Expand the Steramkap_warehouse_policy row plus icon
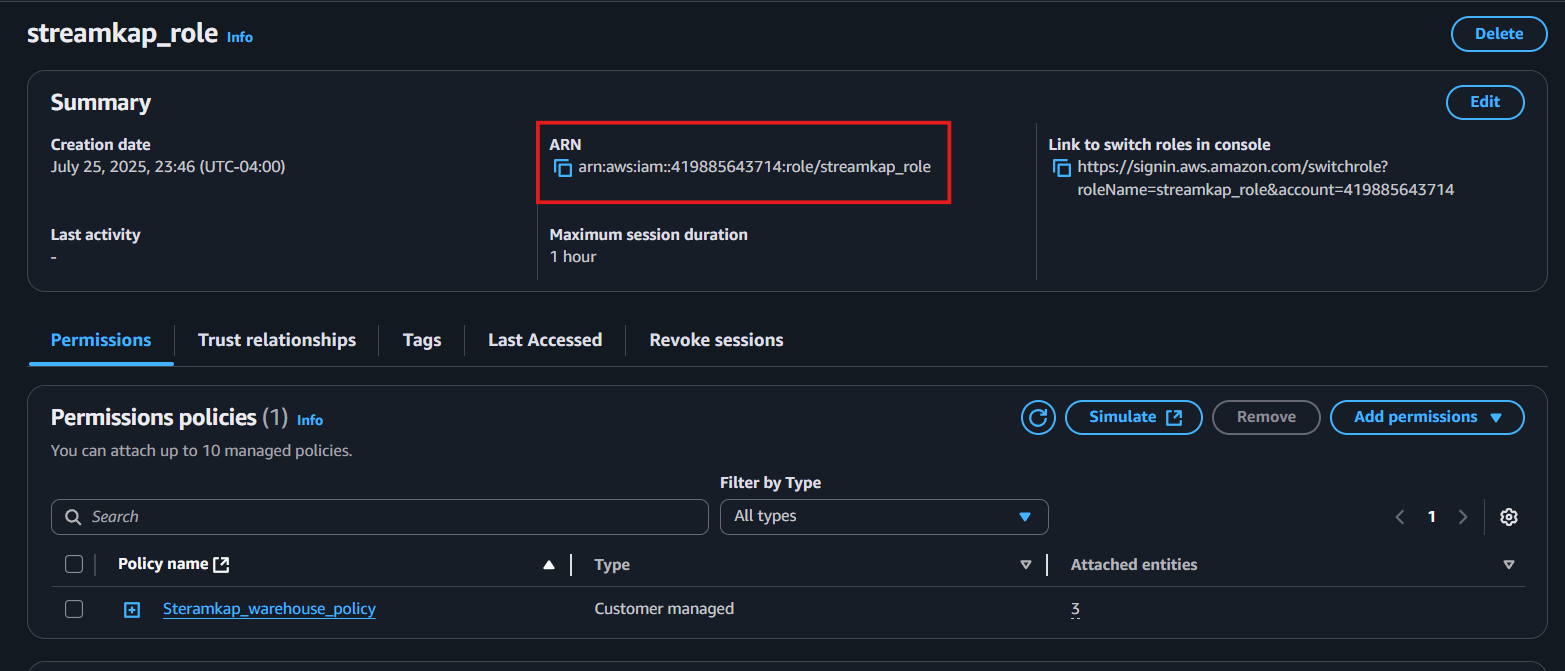Image resolution: width=1565 pixels, height=671 pixels. (x=132, y=609)
